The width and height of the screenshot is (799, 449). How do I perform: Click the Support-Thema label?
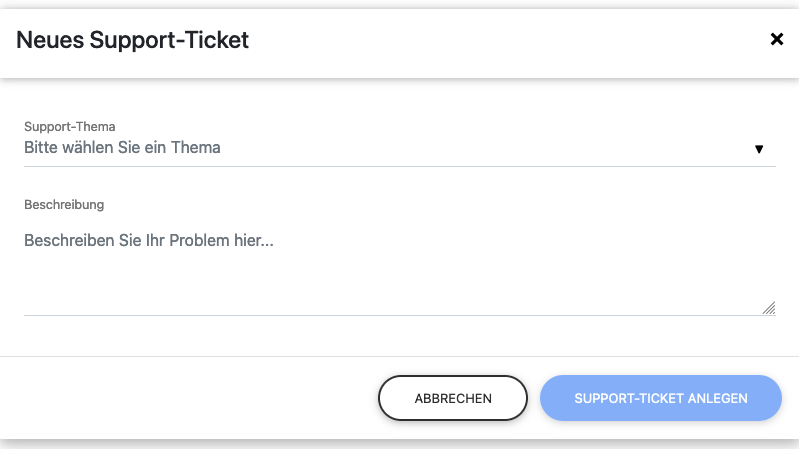[x=70, y=127]
